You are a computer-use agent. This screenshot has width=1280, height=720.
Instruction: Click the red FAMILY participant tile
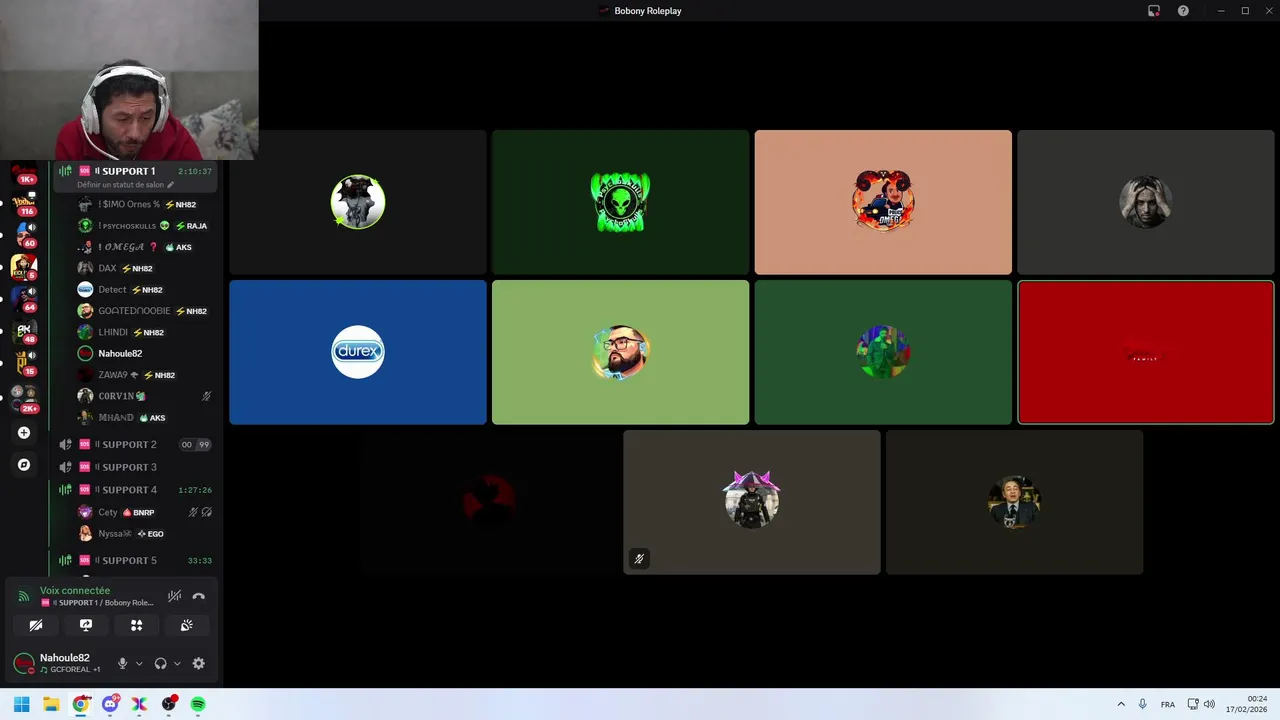[x=1146, y=352]
